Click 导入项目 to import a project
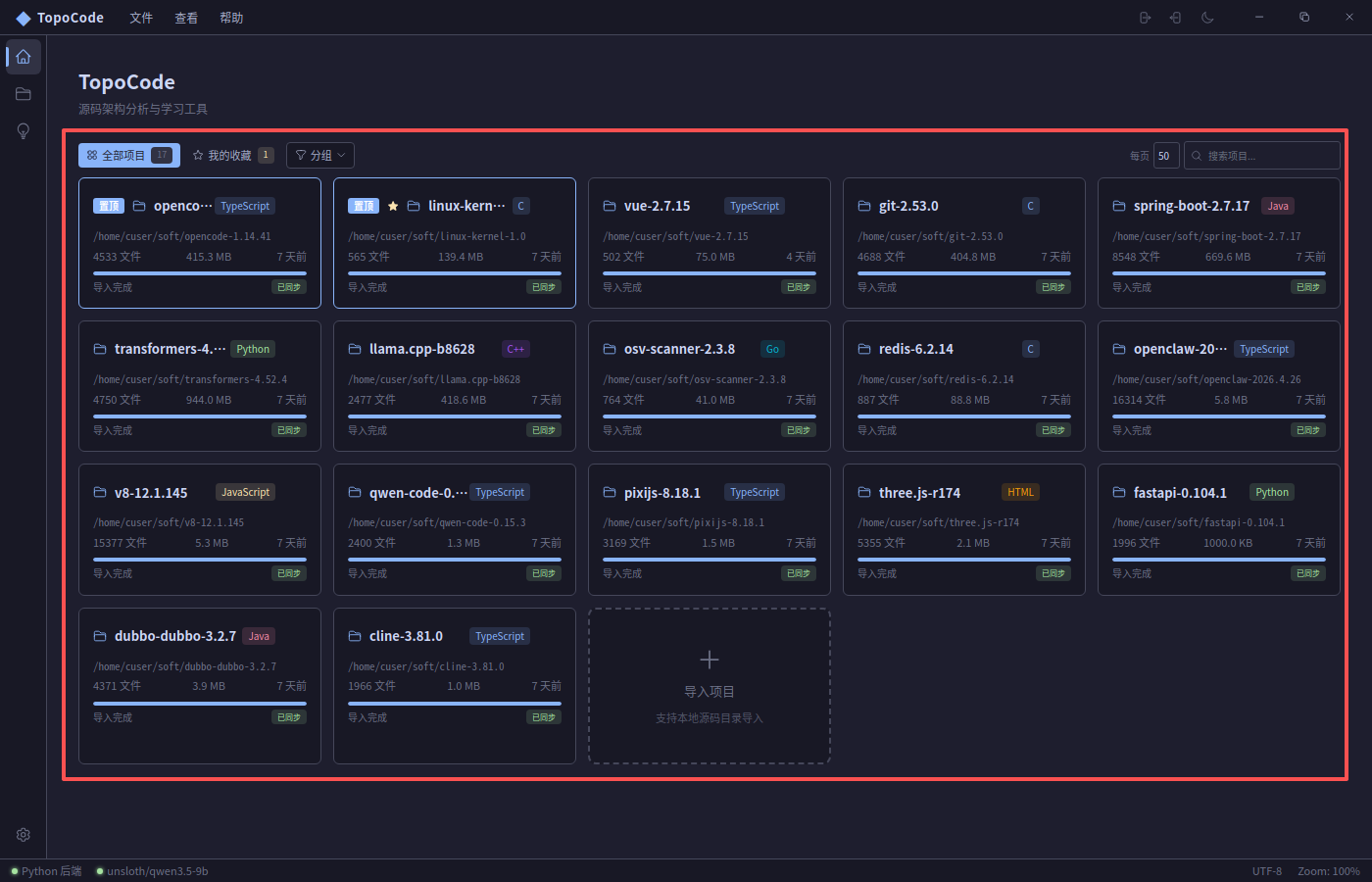Image resolution: width=1372 pixels, height=882 pixels. [x=710, y=686]
